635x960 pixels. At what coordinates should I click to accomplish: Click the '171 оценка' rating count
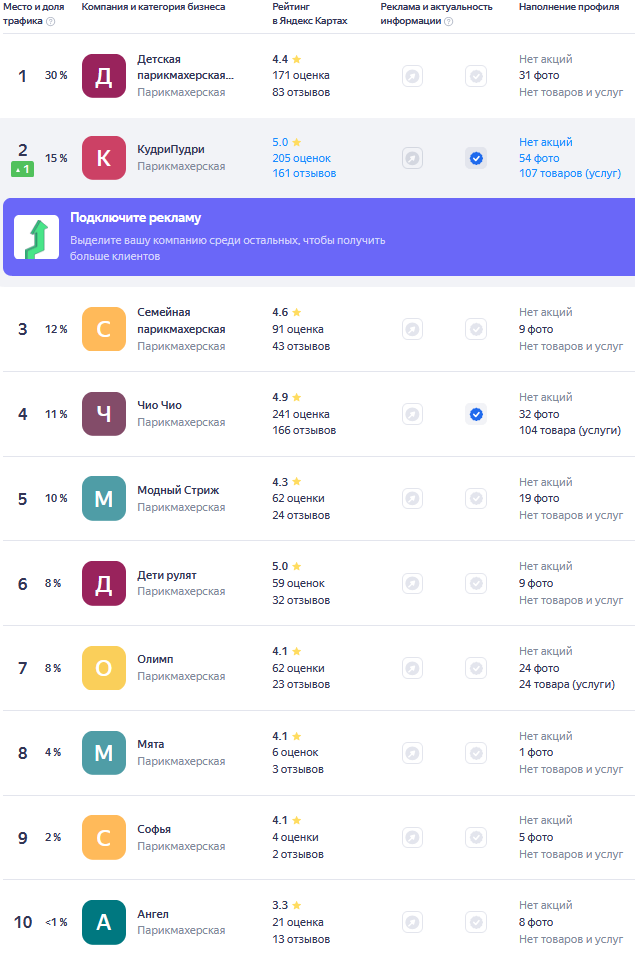click(301, 75)
